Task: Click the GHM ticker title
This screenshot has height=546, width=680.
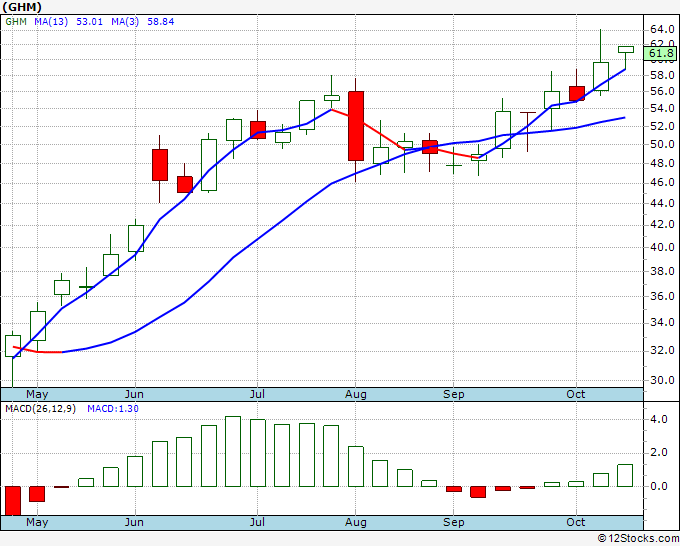Action: (22, 7)
